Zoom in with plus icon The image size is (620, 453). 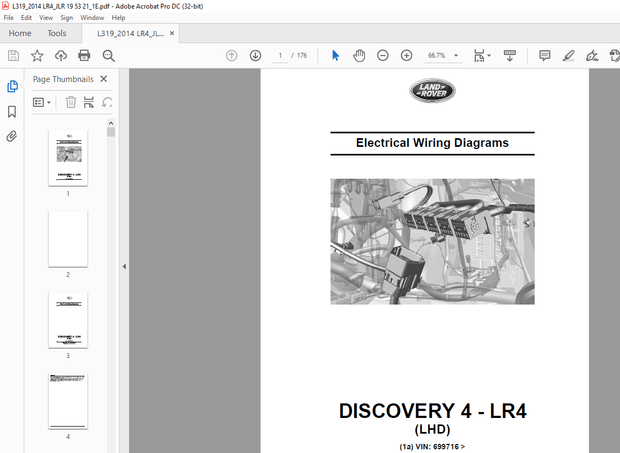(x=406, y=56)
